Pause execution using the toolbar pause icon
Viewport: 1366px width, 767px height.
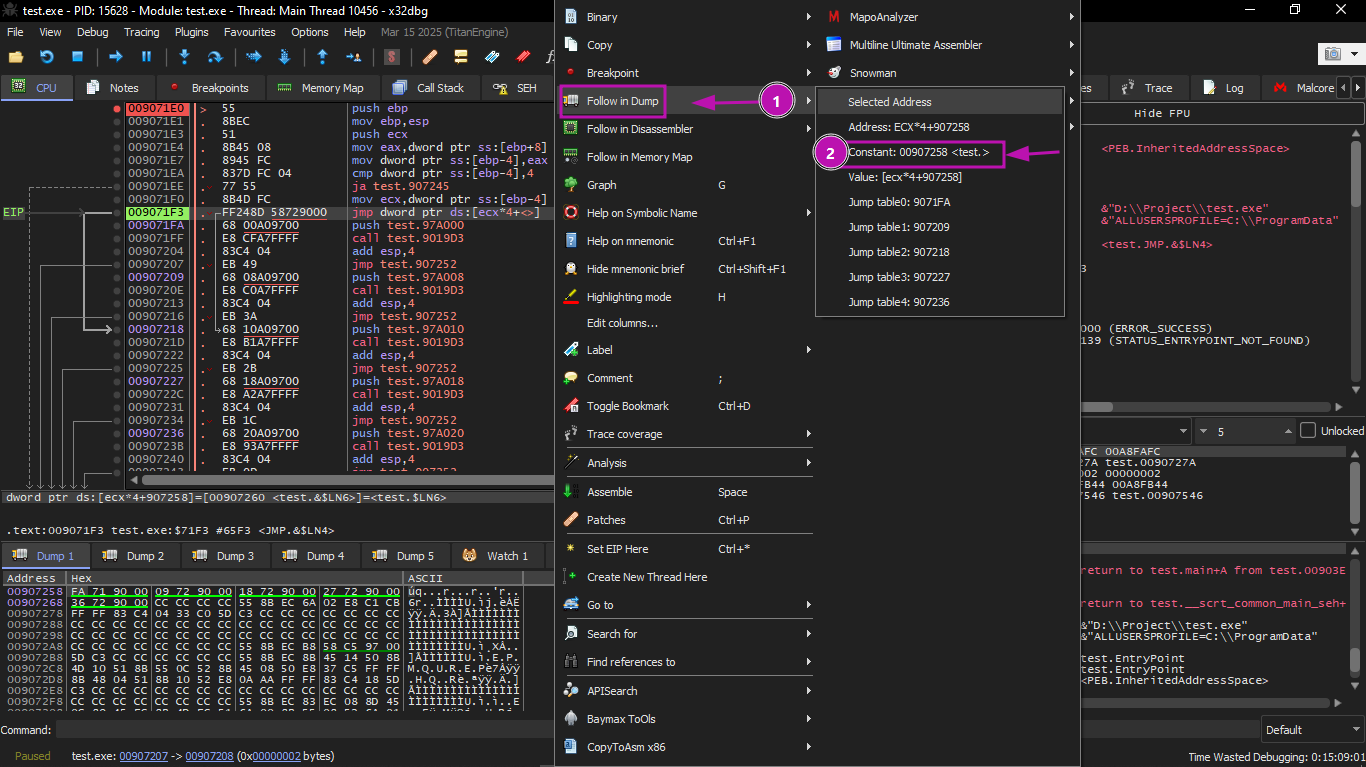coord(146,57)
